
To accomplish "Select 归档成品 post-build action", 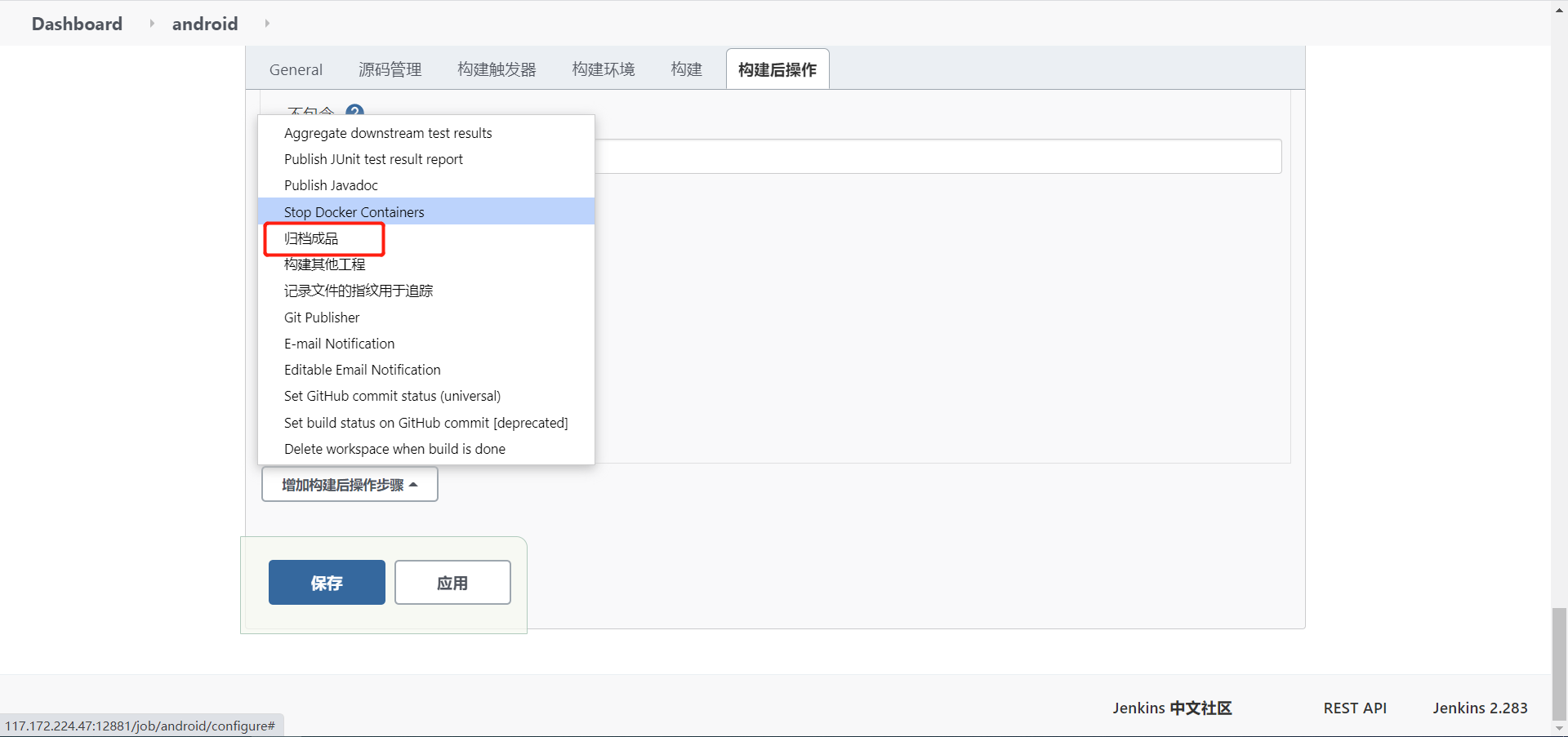I will 426,238.
